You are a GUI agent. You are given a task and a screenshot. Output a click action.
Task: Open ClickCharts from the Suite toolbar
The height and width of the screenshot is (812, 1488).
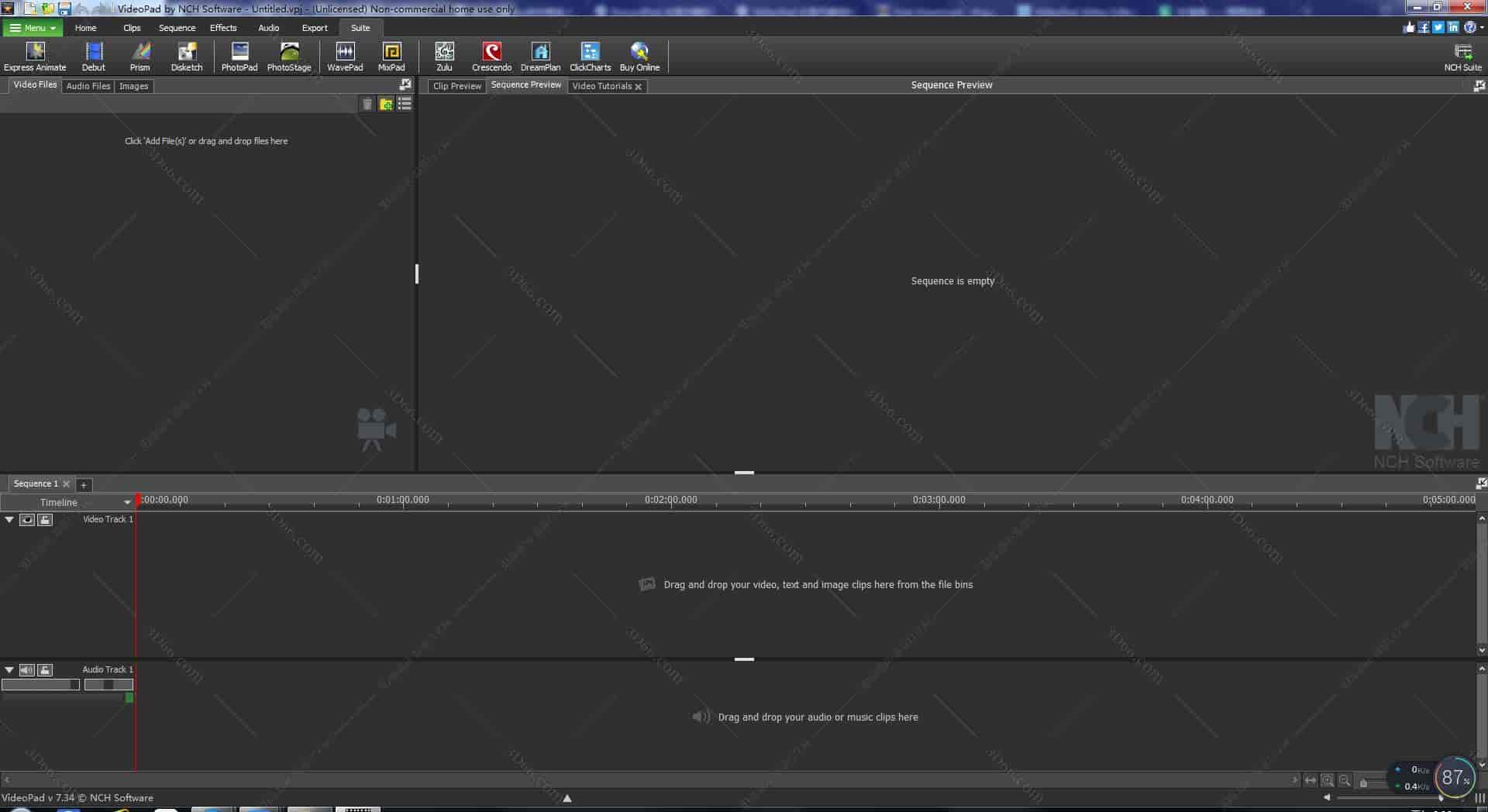[590, 54]
